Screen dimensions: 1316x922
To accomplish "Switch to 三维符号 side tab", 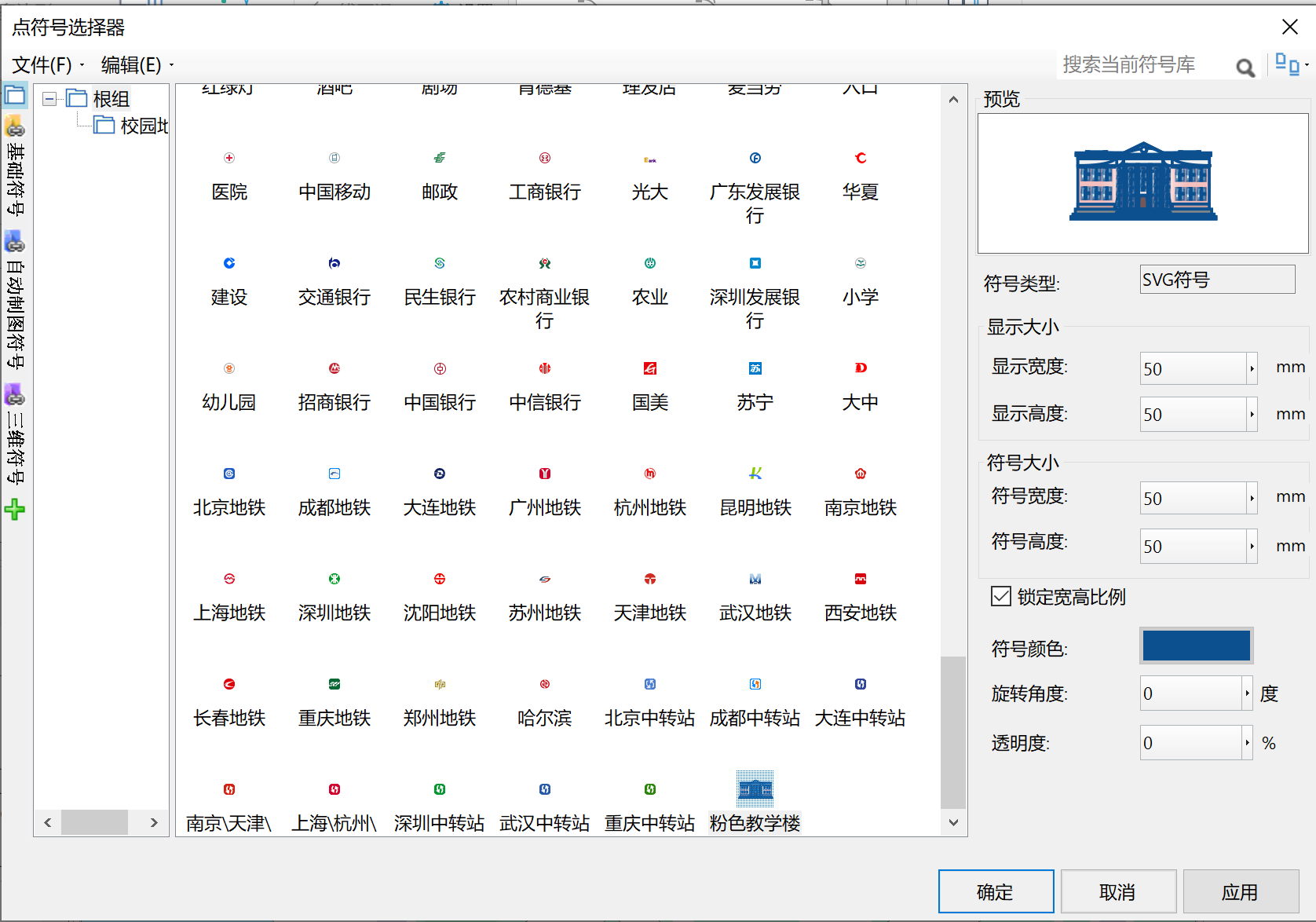I will coord(15,434).
